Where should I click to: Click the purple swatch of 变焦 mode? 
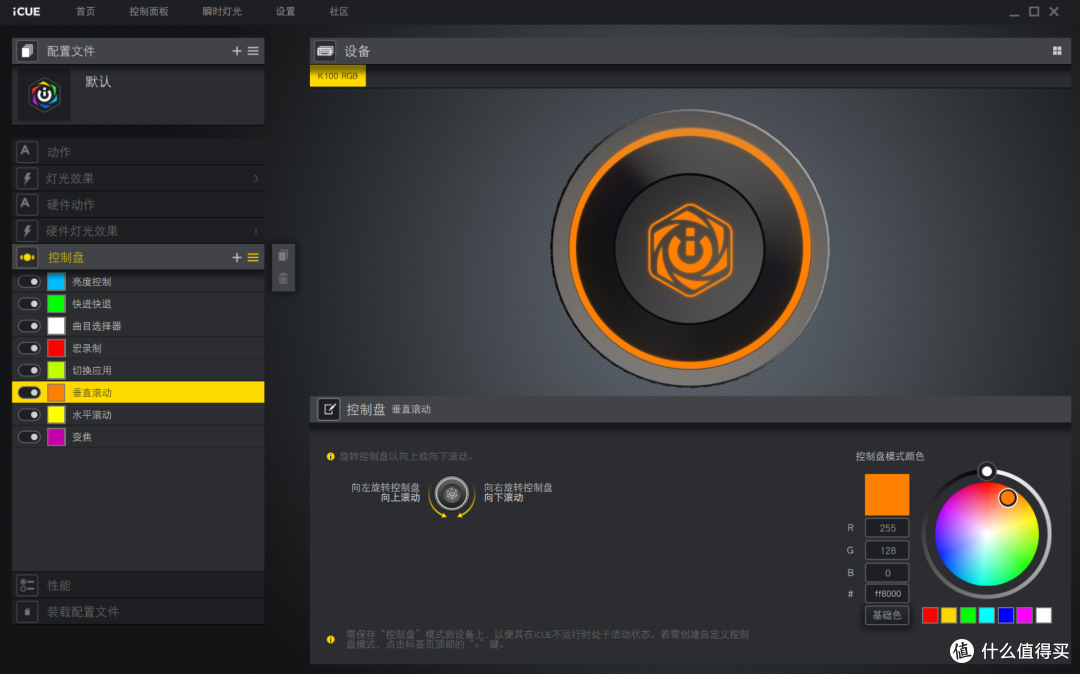[56, 436]
